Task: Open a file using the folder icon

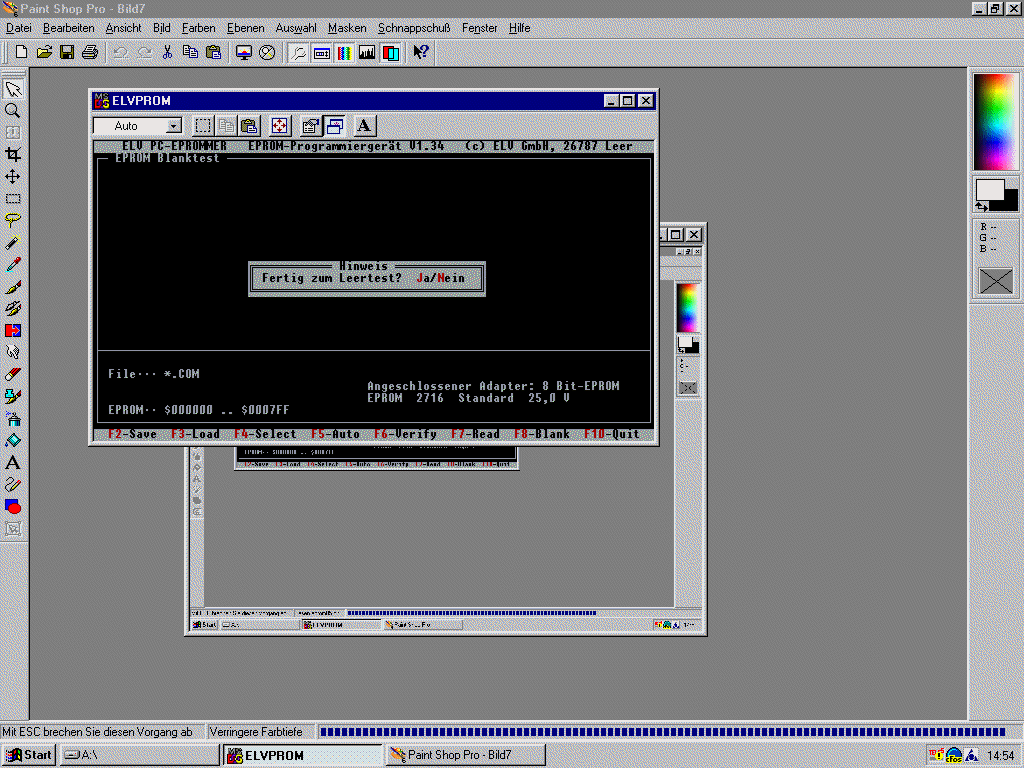Action: click(x=44, y=52)
